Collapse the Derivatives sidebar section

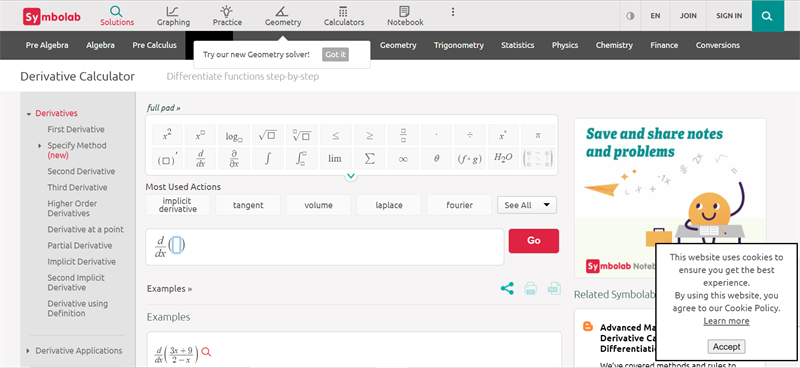[29, 114]
